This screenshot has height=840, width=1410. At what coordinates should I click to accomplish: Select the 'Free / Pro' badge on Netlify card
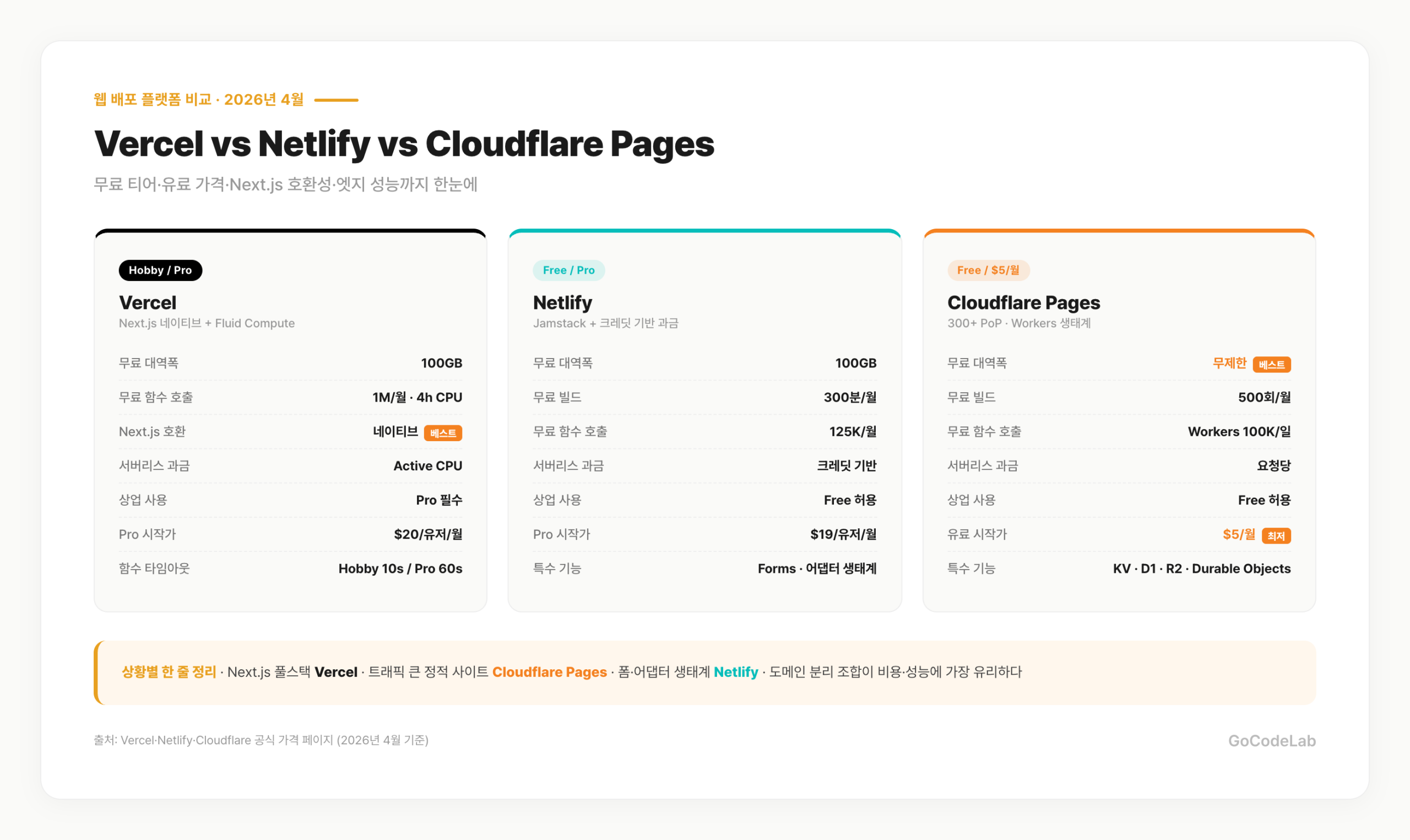point(568,270)
